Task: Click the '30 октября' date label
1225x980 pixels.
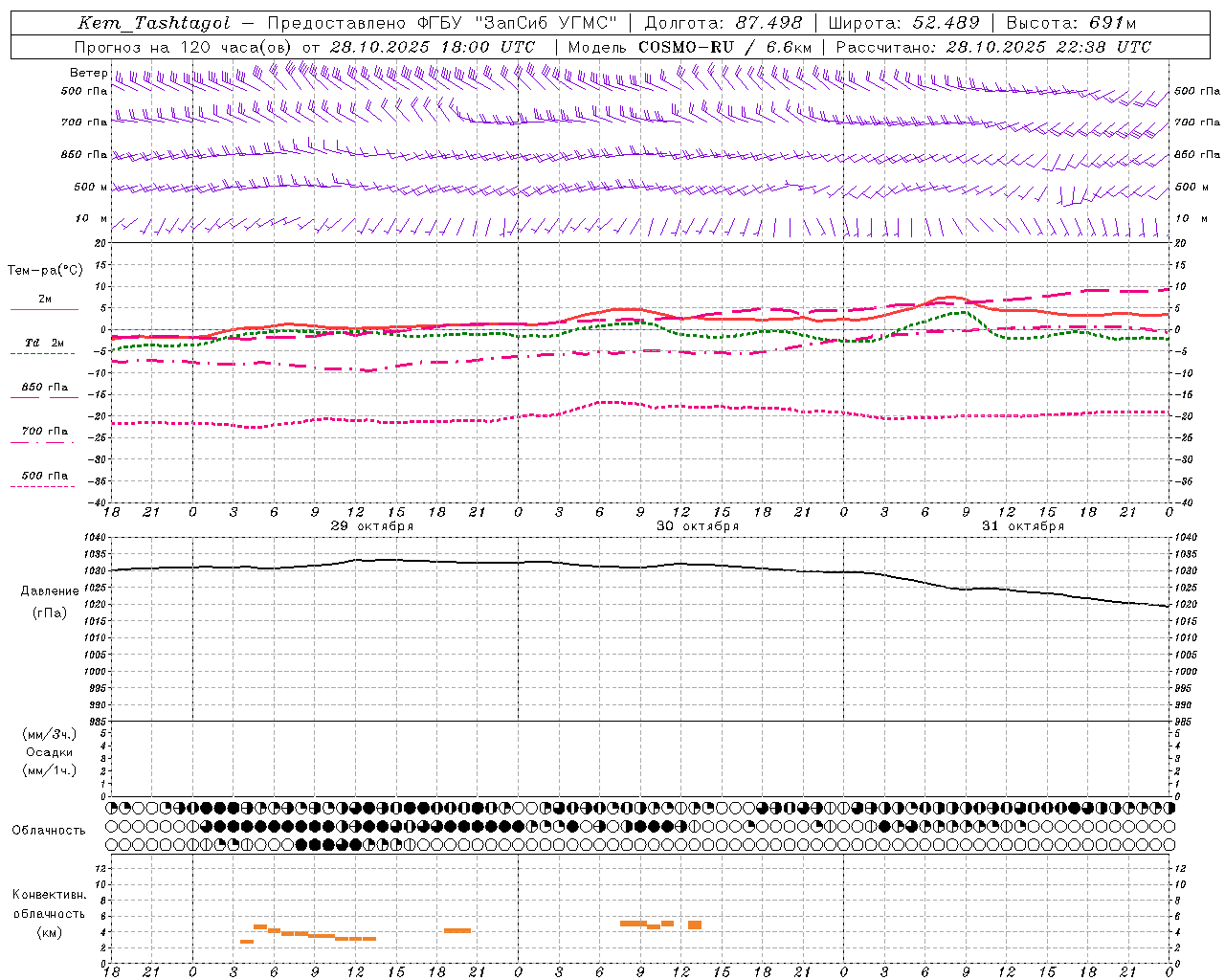Action: point(698,526)
